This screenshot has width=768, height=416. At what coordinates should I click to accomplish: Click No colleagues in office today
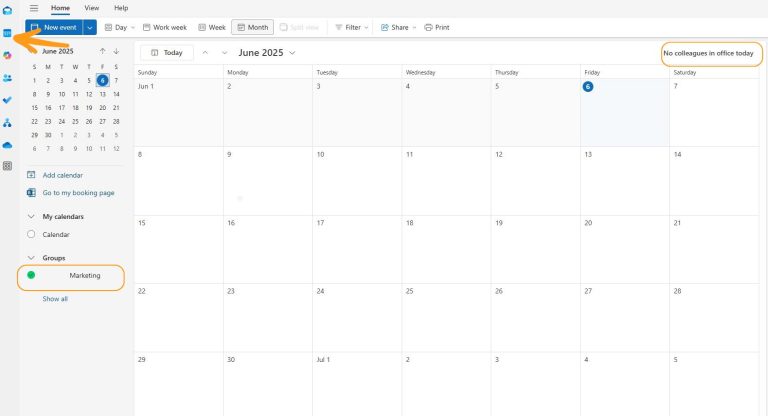click(708, 53)
